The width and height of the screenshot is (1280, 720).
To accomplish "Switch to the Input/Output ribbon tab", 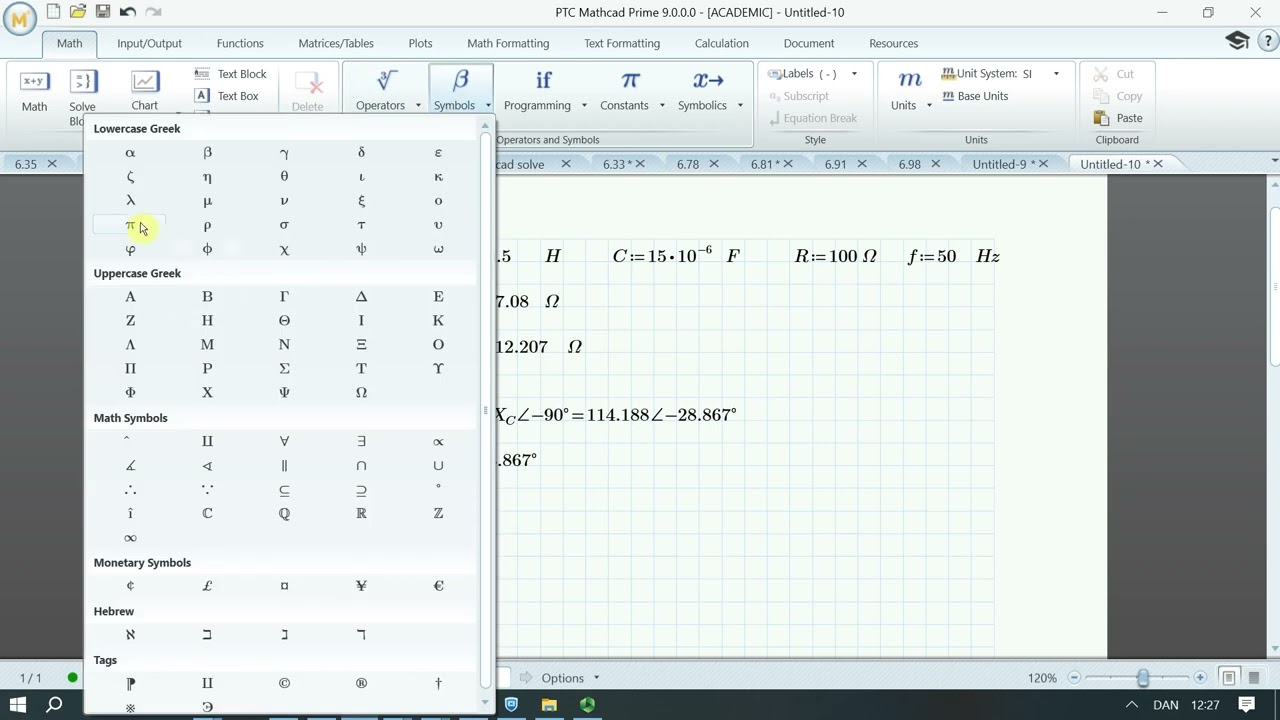I will 149,43.
